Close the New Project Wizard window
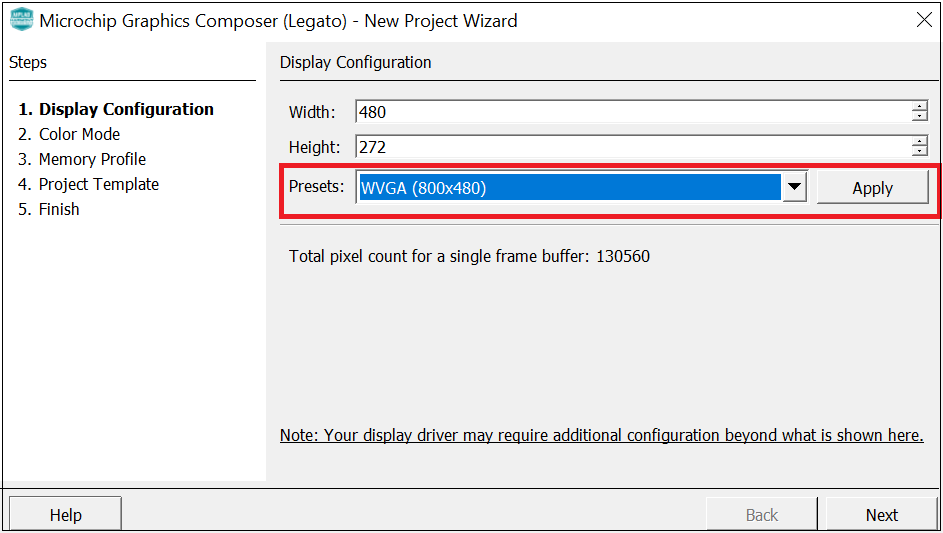943x533 pixels. coord(924,20)
